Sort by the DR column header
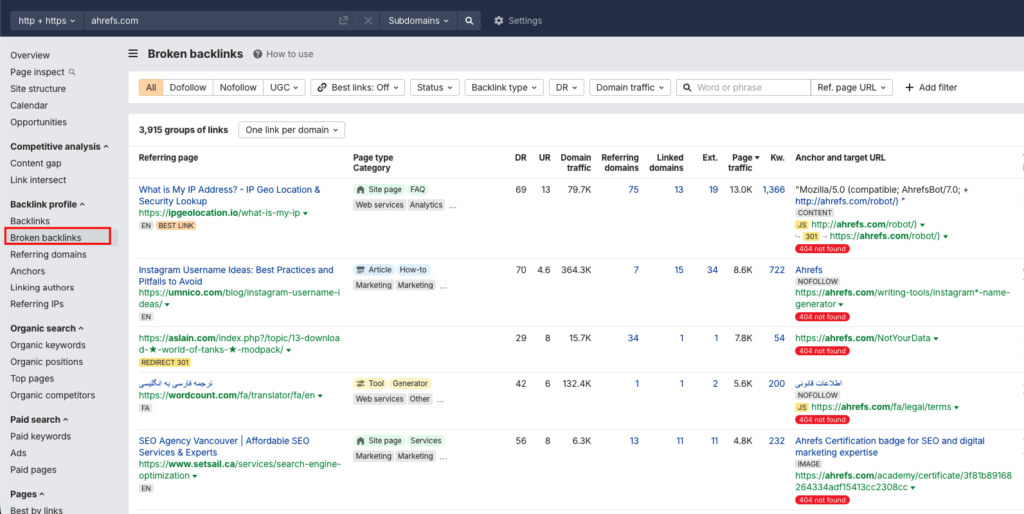Screen dimensions: 1024x514 (x=520, y=157)
